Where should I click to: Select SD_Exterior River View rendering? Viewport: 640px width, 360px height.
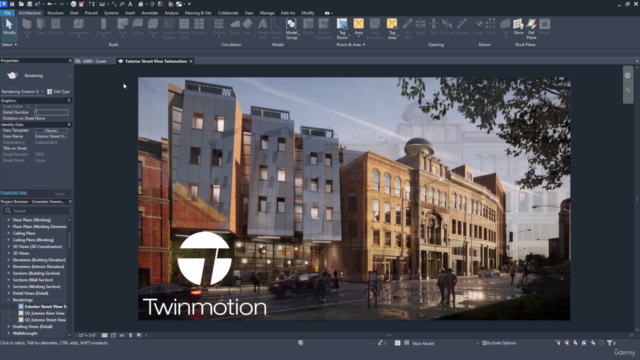[x=44, y=313]
